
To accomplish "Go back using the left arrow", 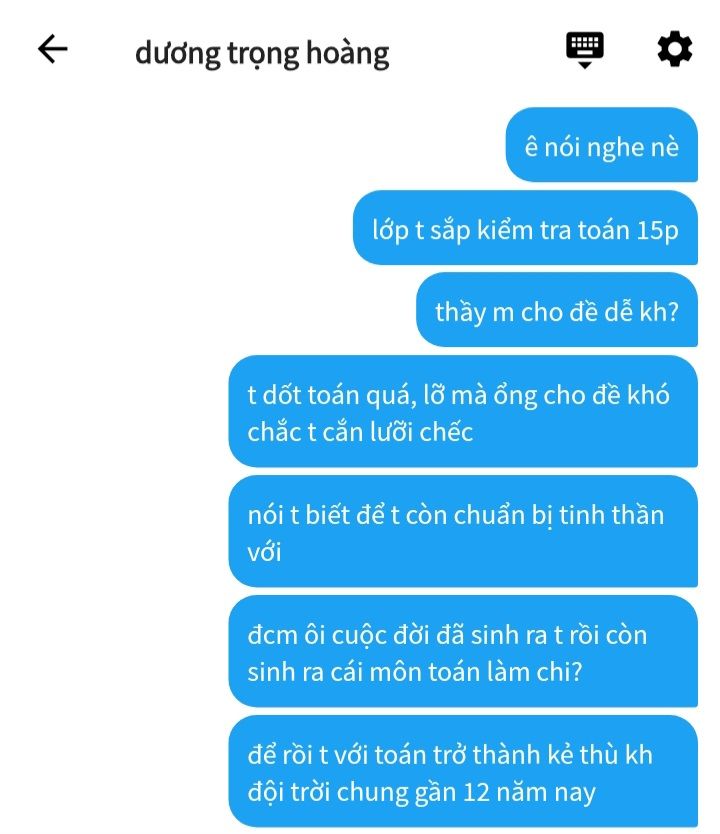I will pos(53,49).
